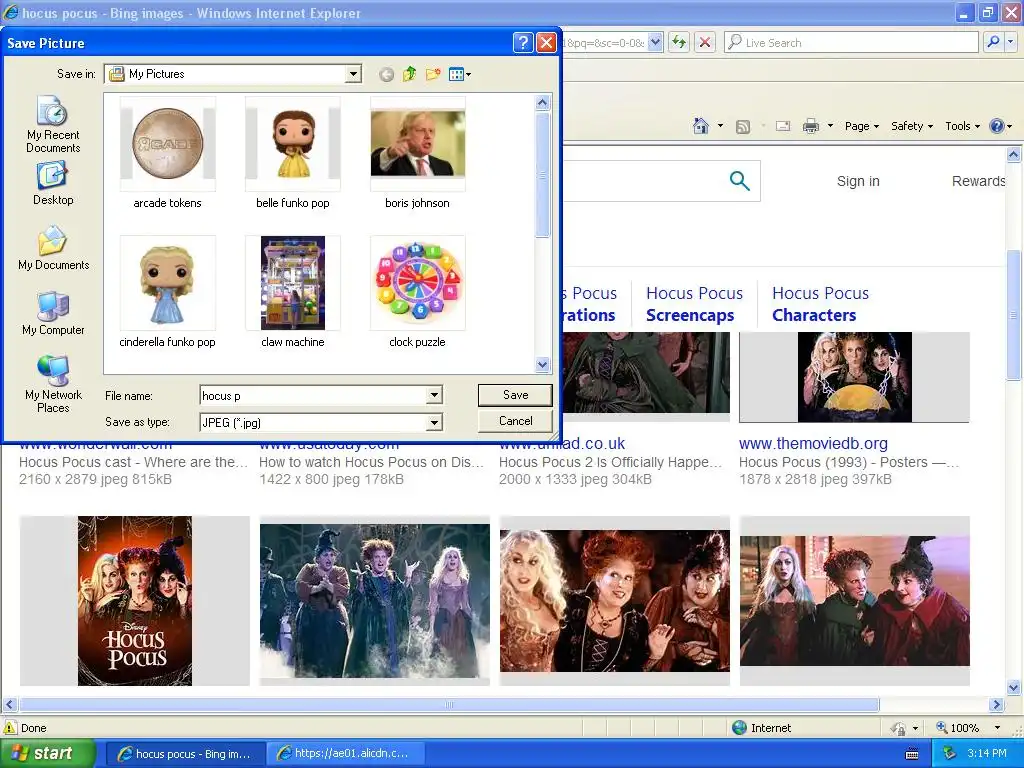The image size is (1024, 768).
Task: Click the Internet zone globe in status bar
Action: [x=739, y=728]
